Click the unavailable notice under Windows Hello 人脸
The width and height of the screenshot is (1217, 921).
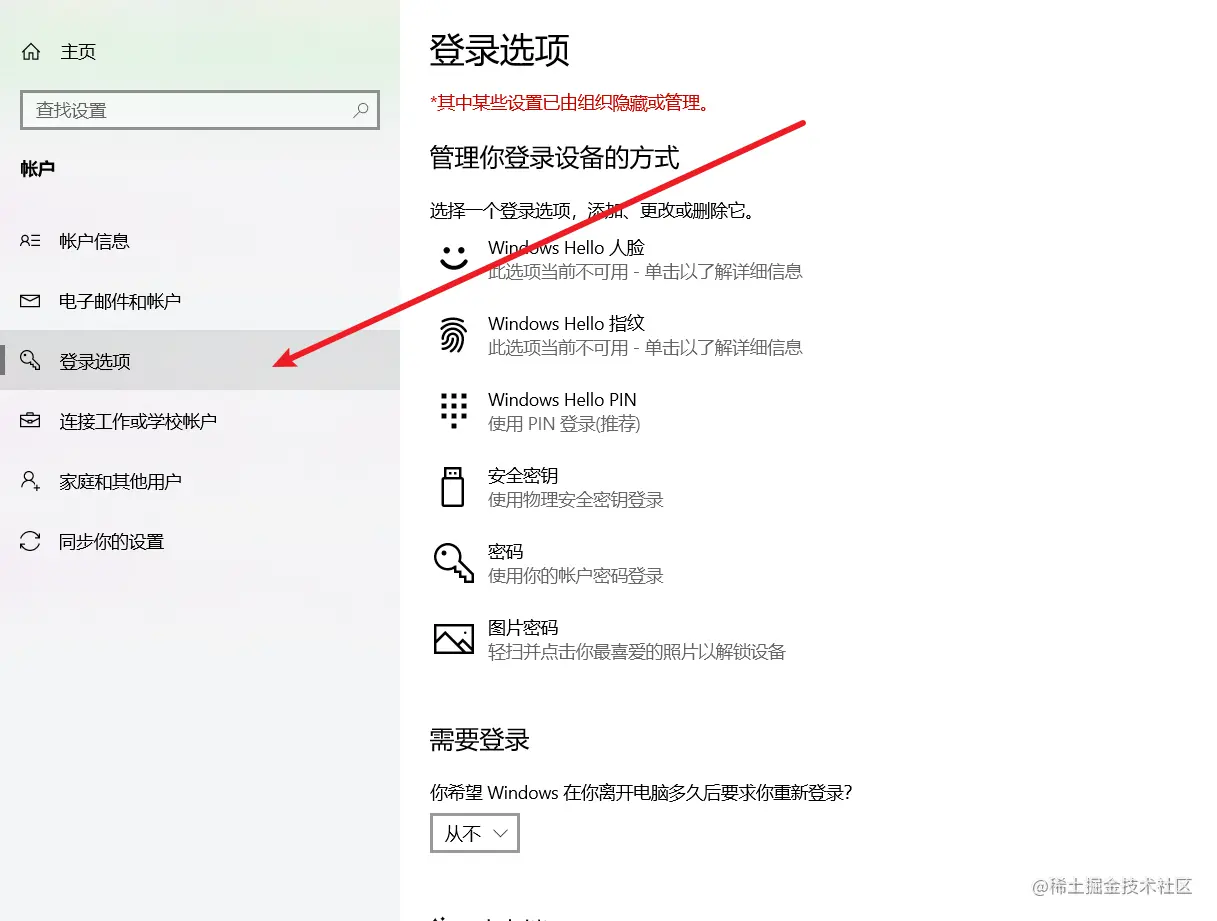(x=645, y=272)
